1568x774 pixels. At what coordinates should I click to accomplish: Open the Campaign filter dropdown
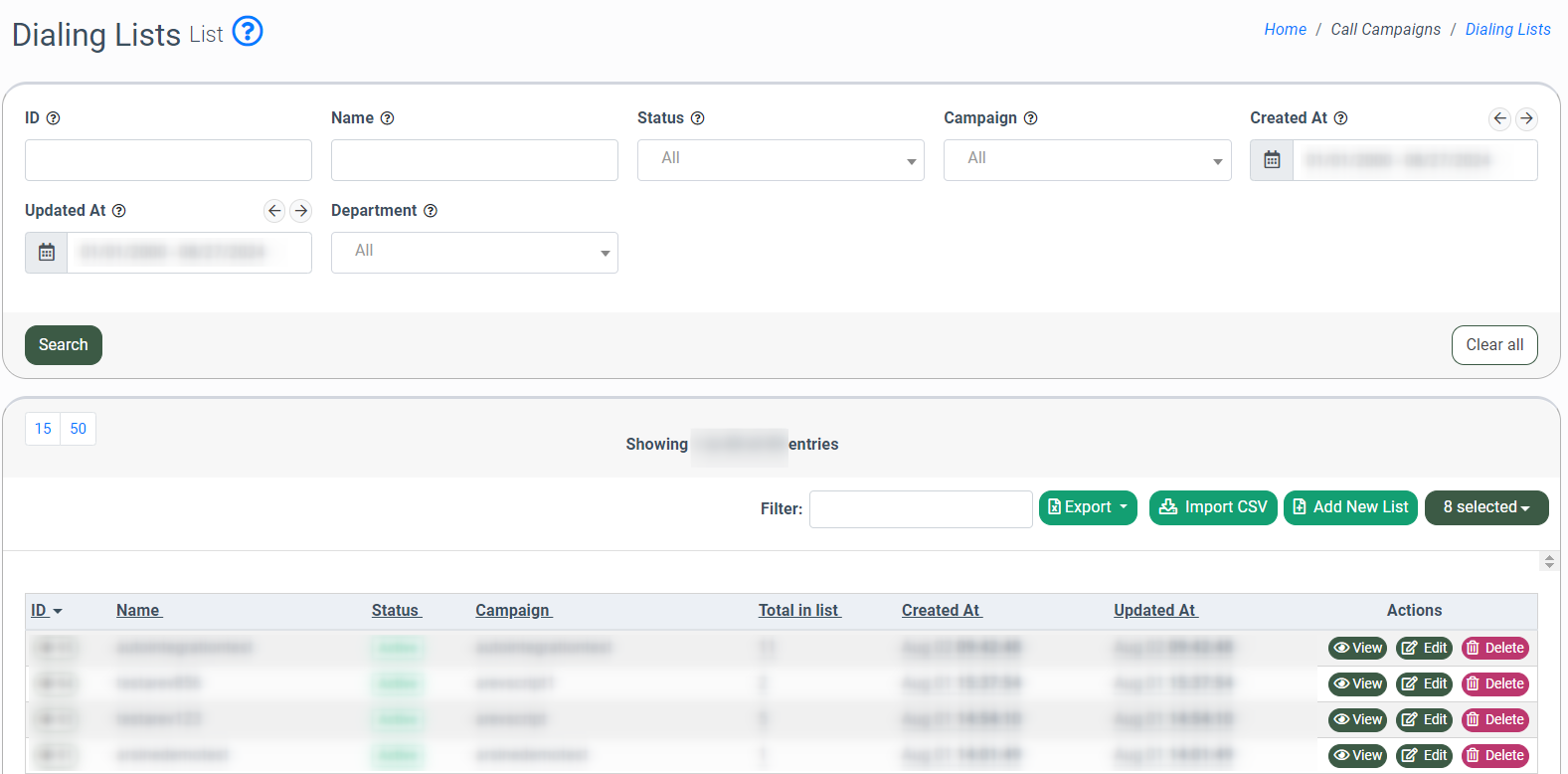1087,160
